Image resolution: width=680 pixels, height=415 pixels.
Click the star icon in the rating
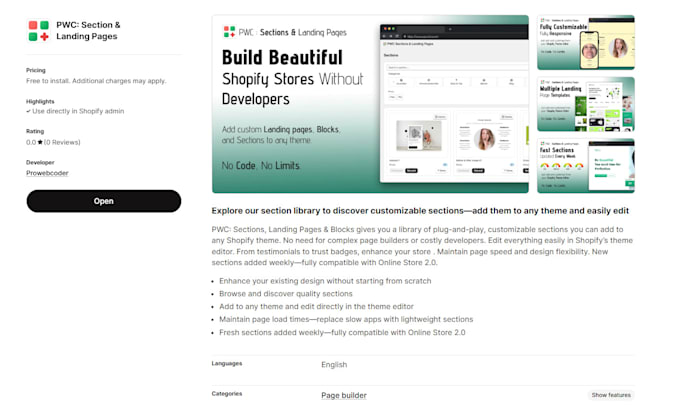click(x=40, y=142)
